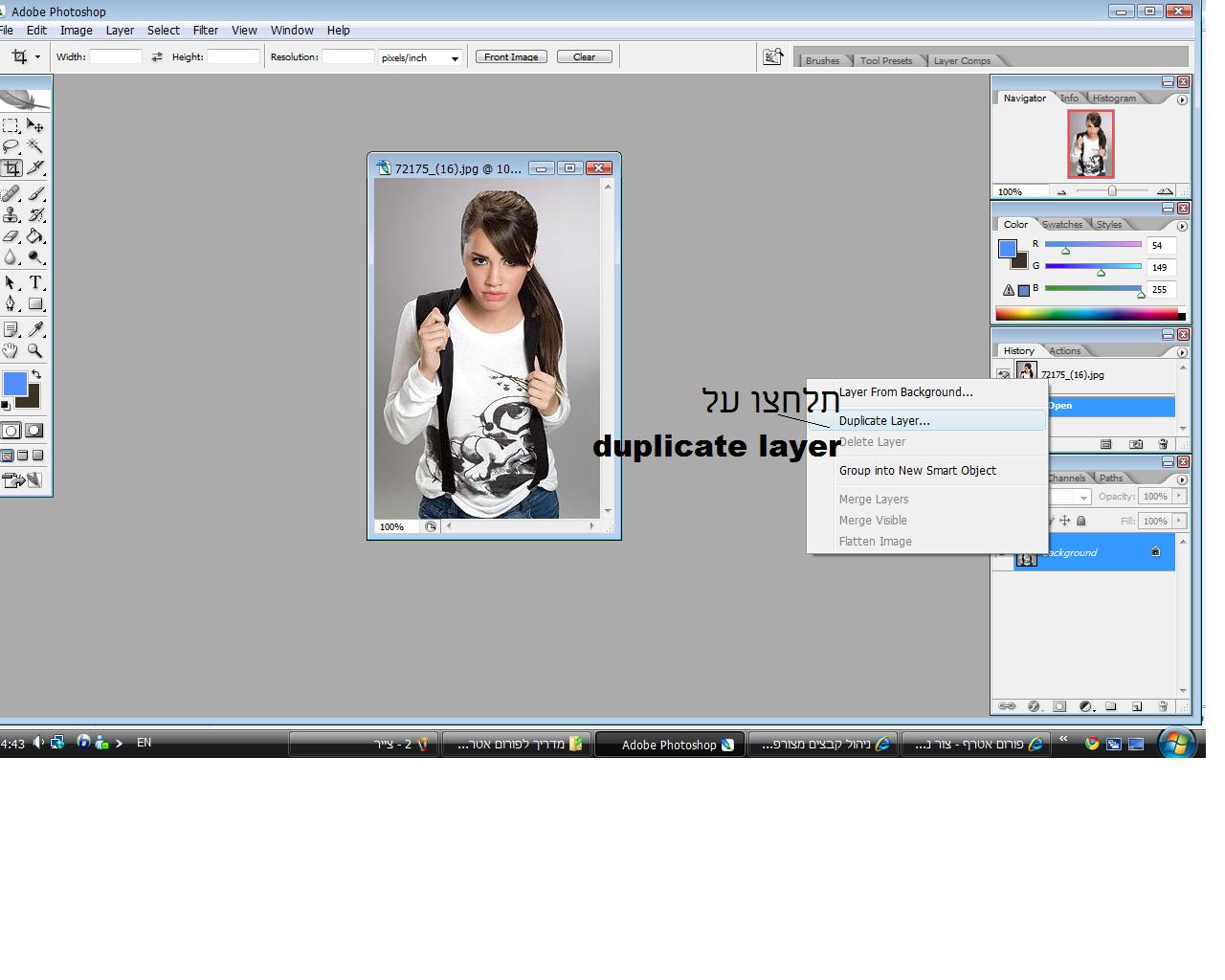Image resolution: width=1225 pixels, height=980 pixels.
Task: Select the Hand tool
Action: pyautogui.click(x=11, y=351)
